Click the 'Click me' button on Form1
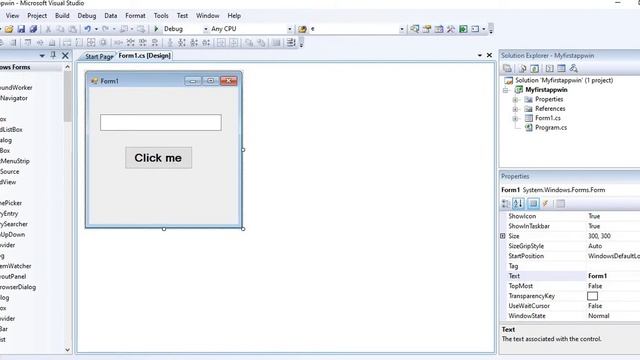640x360 pixels. pos(158,158)
